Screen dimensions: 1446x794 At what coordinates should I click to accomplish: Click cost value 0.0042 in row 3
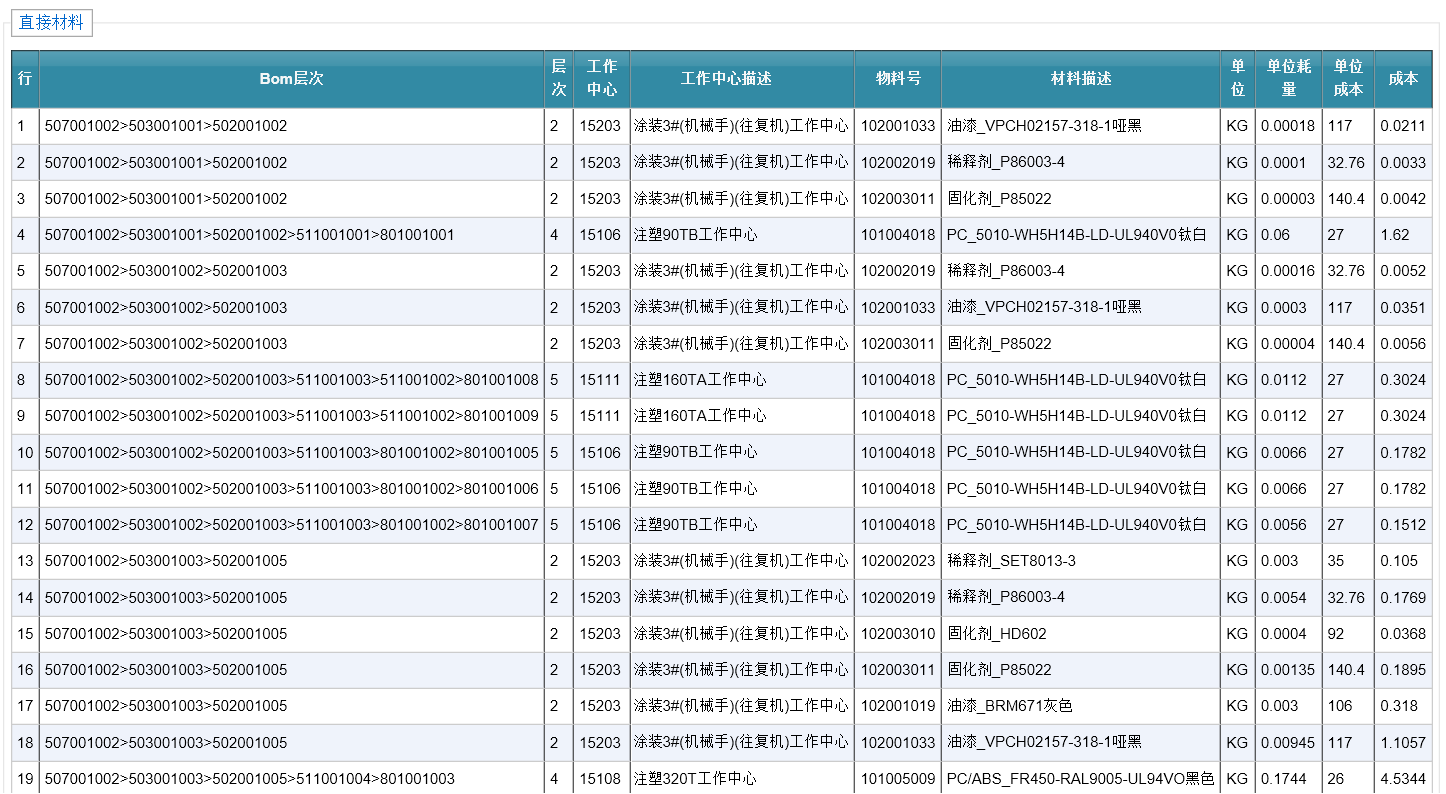pyautogui.click(x=1403, y=199)
